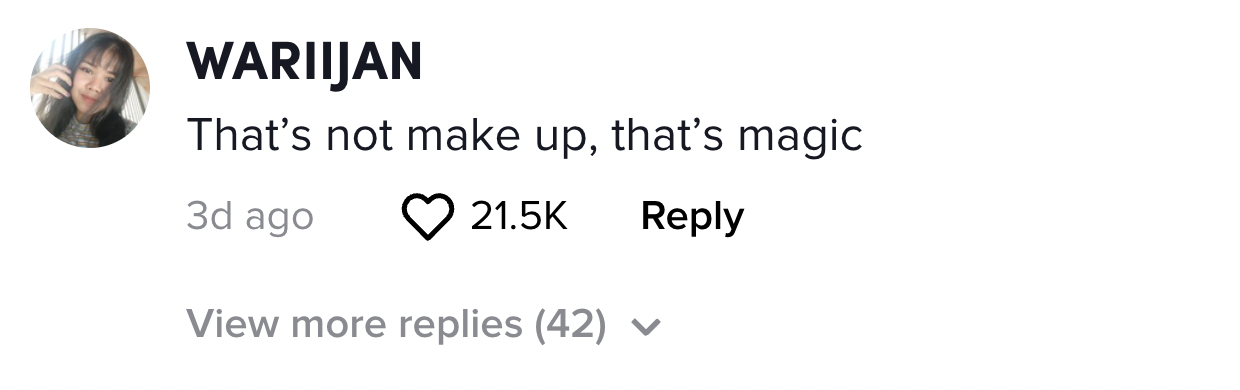The height and width of the screenshot is (390, 1240).
Task: Click the "3d ago" timestamp
Action: coord(250,217)
